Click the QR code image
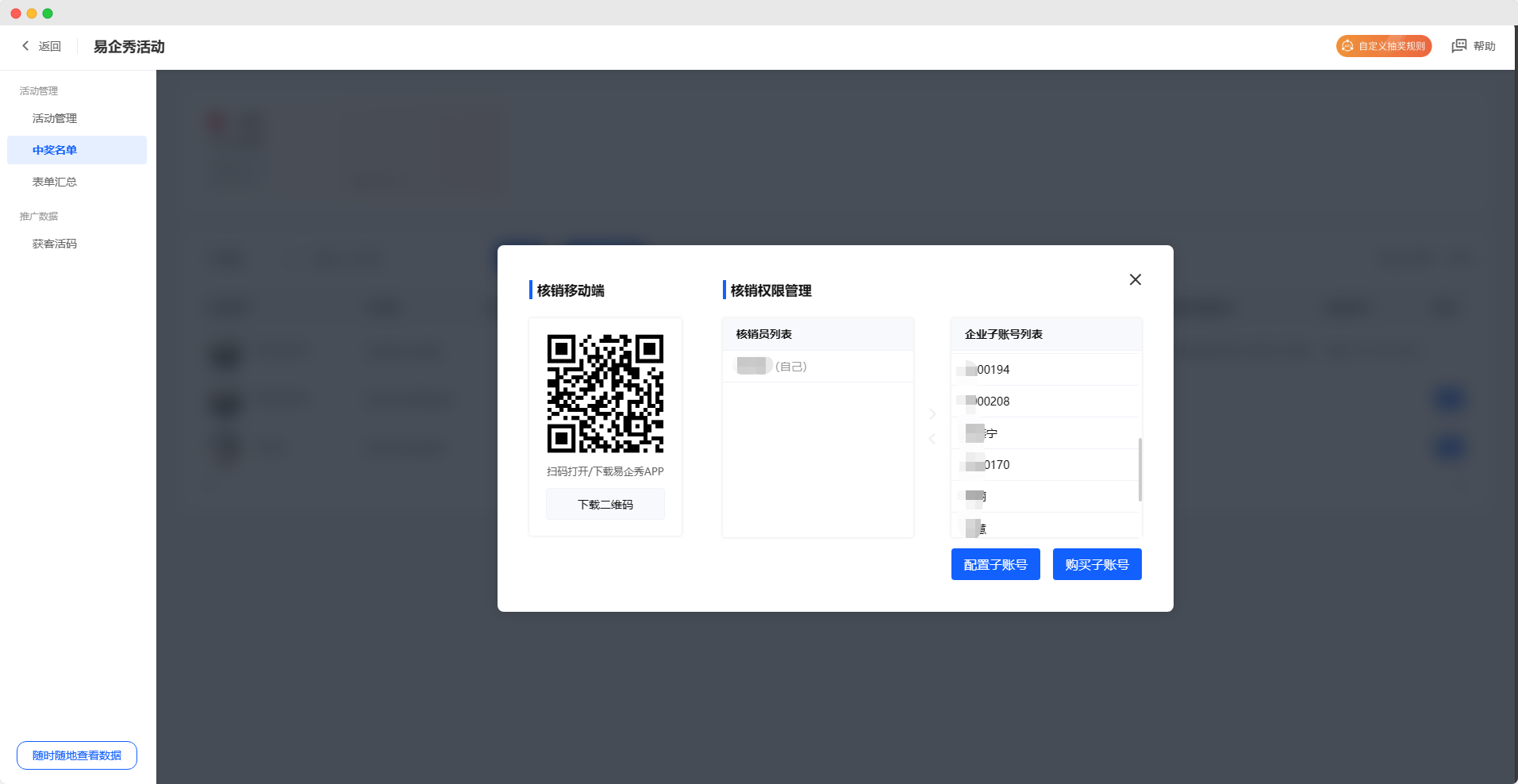Screen dimensions: 1518x784 pos(605,393)
